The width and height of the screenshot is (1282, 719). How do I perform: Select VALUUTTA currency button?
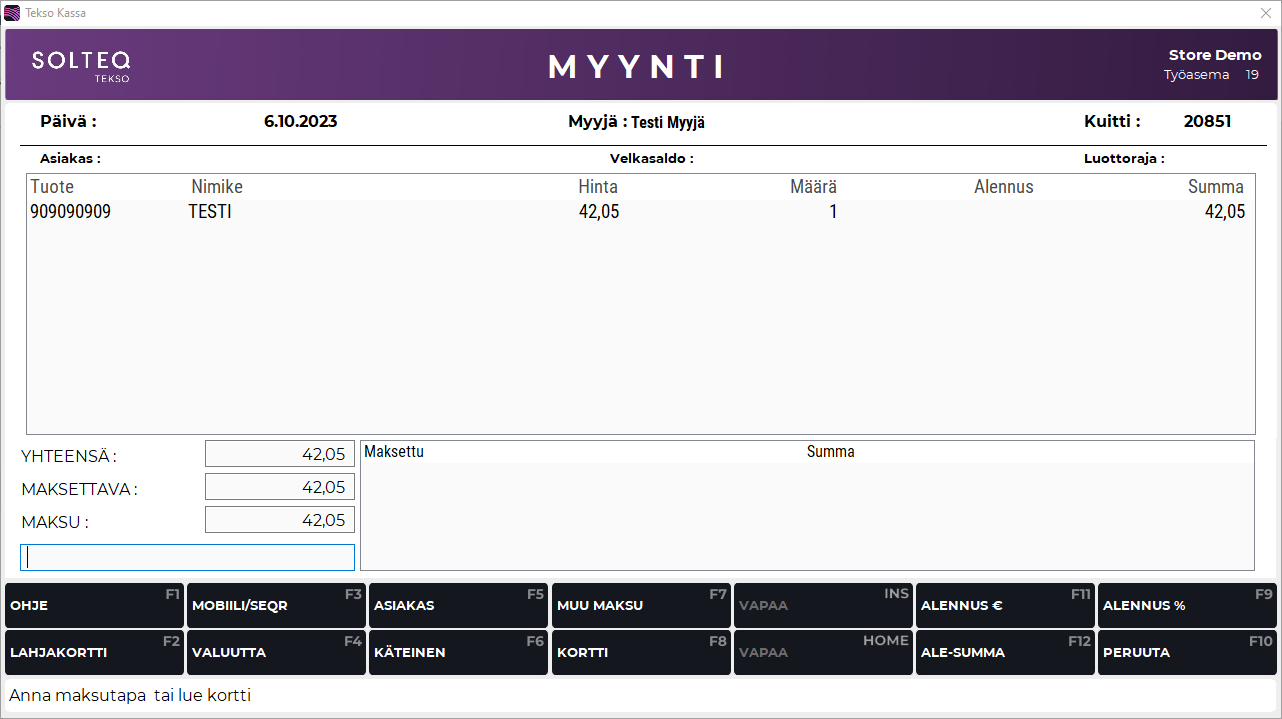[x=275, y=652]
